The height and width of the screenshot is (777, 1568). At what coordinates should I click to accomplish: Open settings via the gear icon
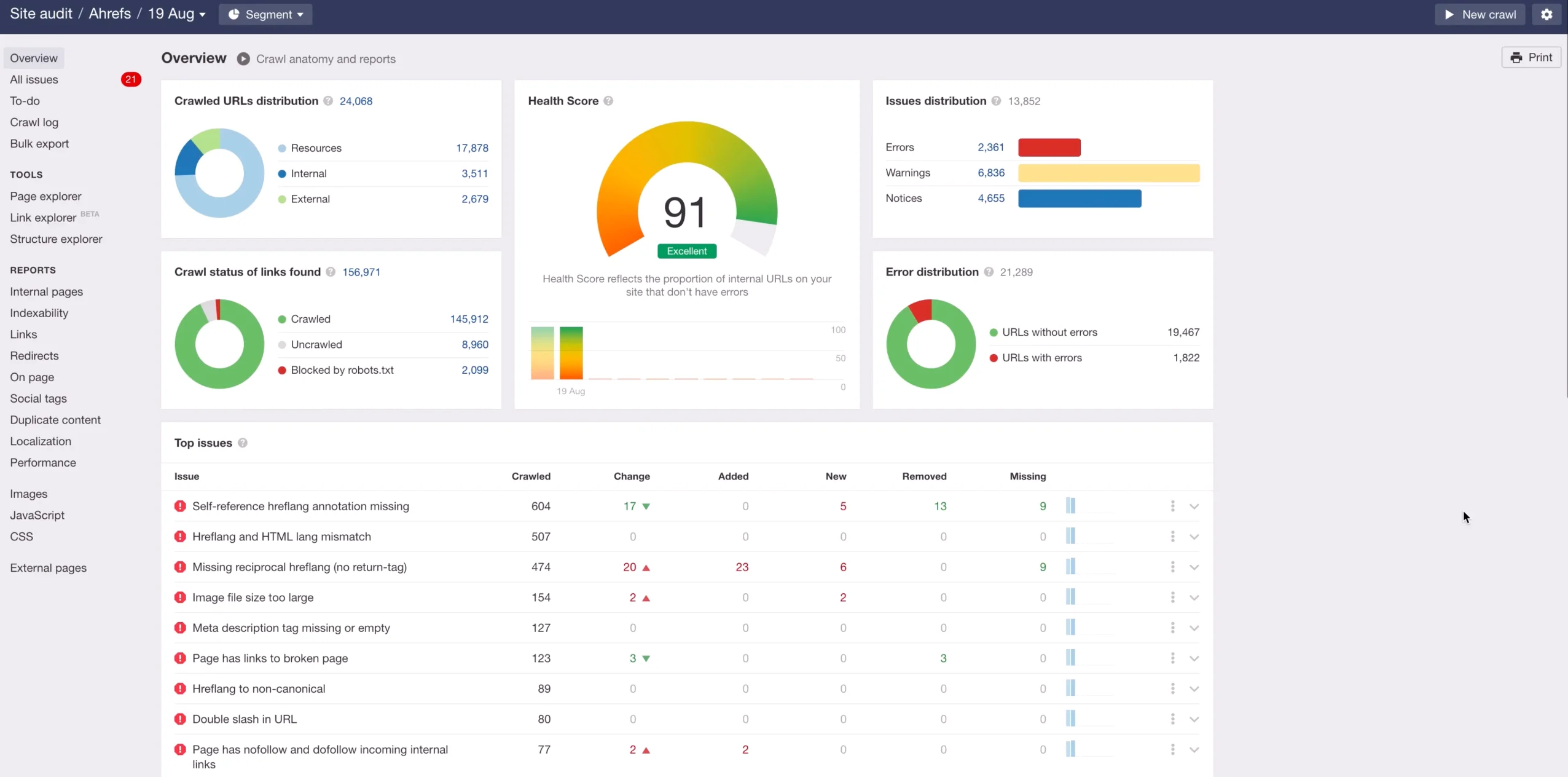pyautogui.click(x=1546, y=14)
